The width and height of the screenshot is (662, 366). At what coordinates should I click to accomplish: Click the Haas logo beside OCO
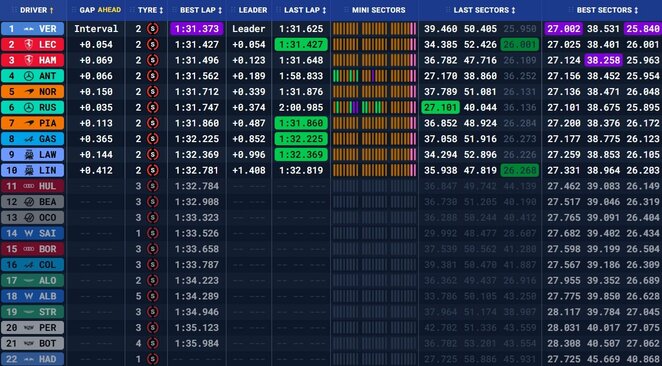tap(29, 217)
